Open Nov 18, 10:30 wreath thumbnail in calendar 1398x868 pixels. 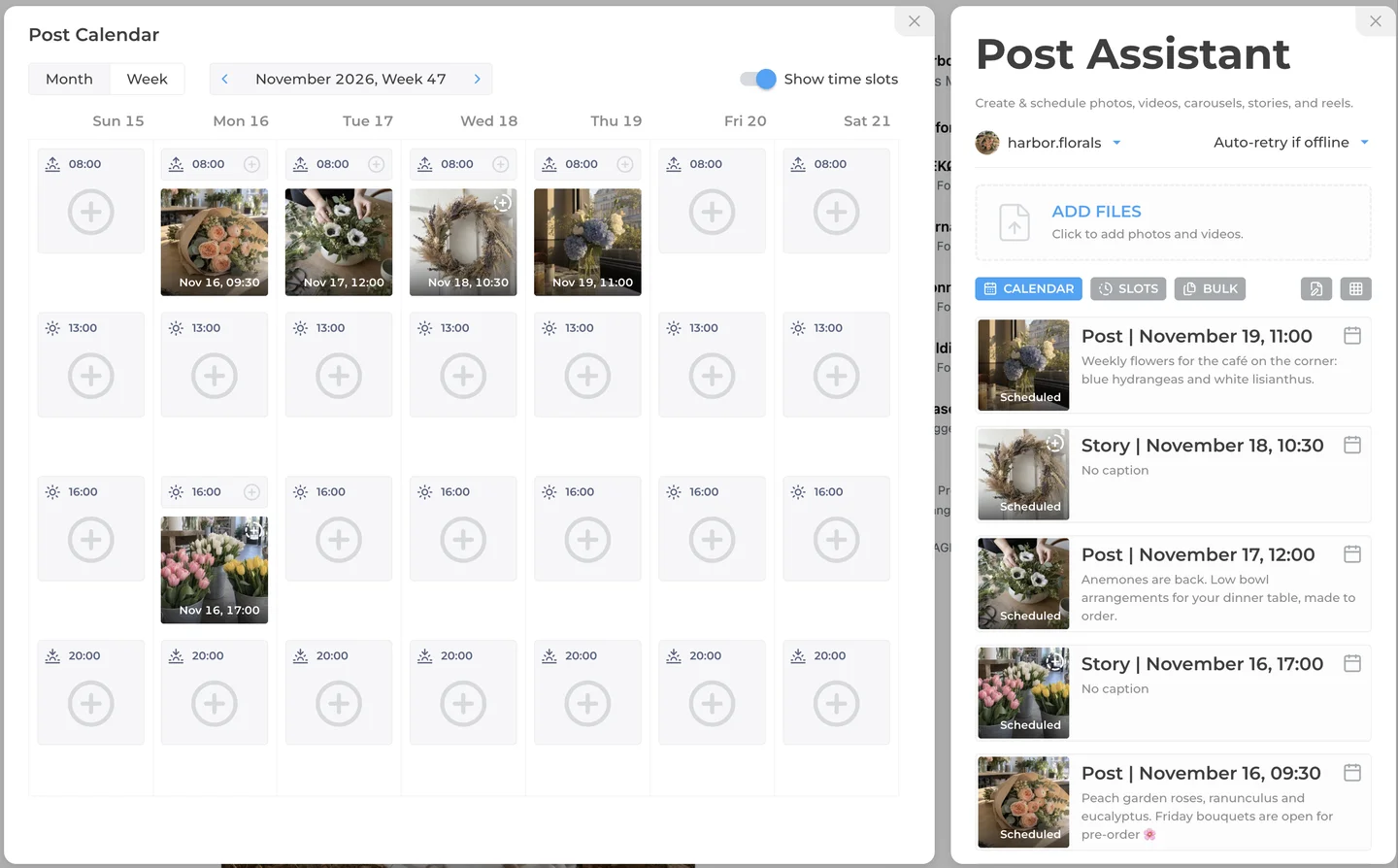point(463,242)
